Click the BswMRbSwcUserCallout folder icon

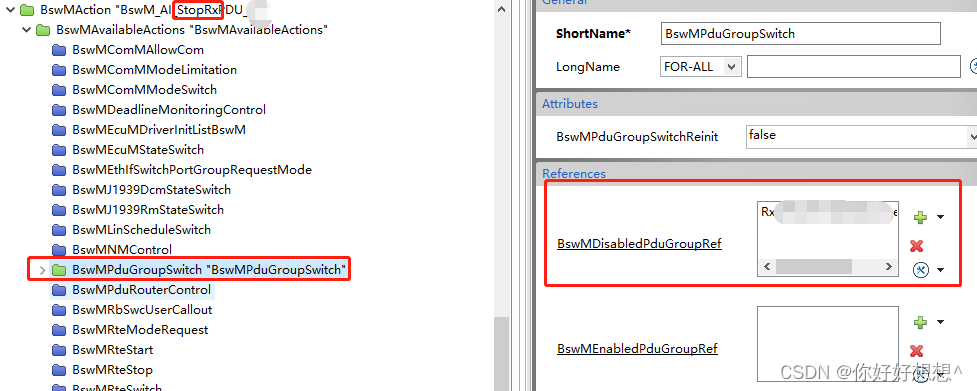(x=59, y=309)
